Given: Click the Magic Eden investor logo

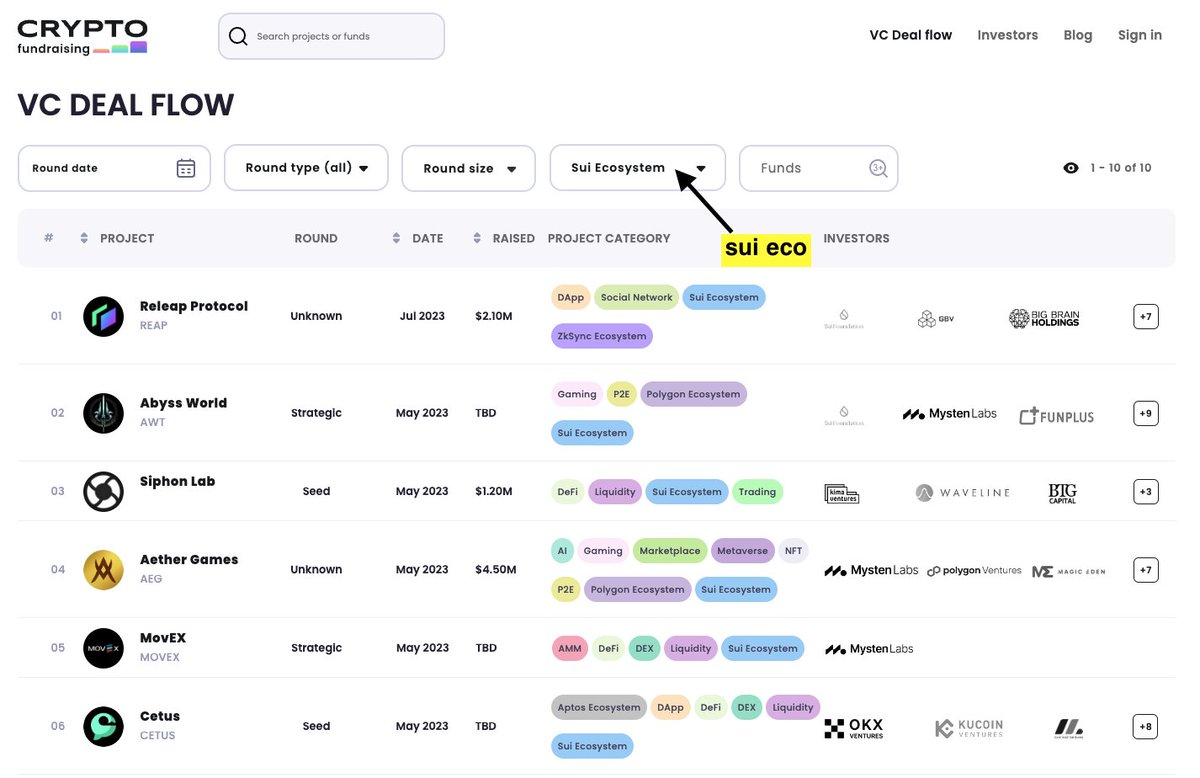Looking at the screenshot, I should click(x=1068, y=572).
